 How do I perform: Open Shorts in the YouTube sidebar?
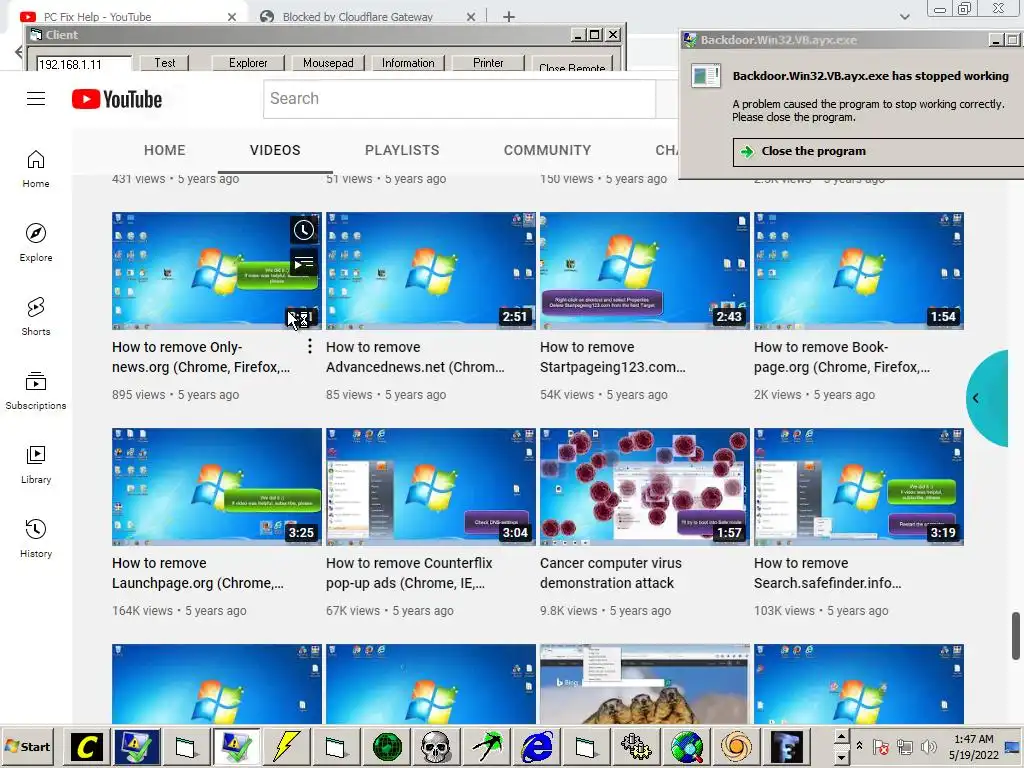(x=36, y=316)
